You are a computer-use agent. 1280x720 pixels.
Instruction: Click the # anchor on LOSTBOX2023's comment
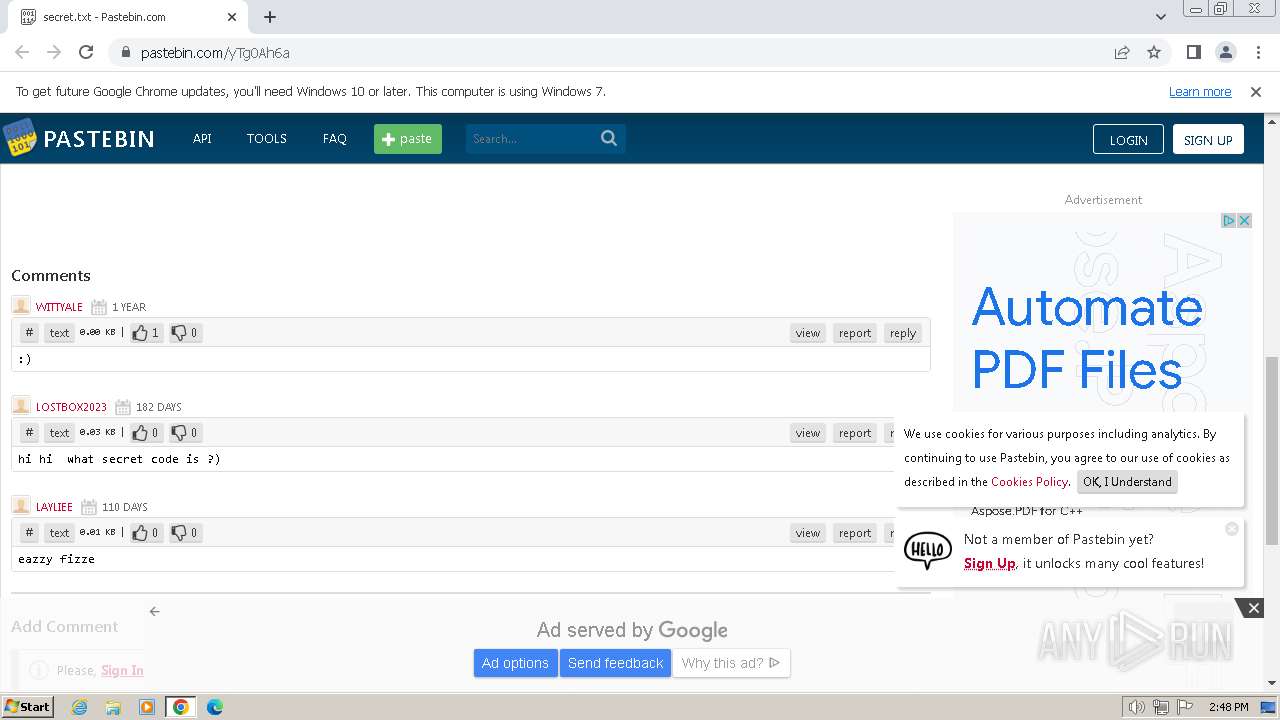pyautogui.click(x=29, y=433)
